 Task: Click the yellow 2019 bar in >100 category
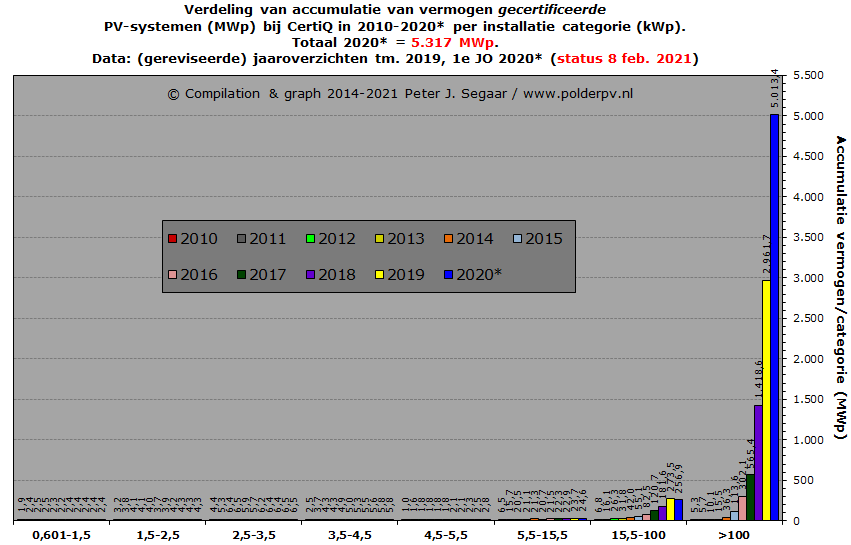(x=766, y=401)
